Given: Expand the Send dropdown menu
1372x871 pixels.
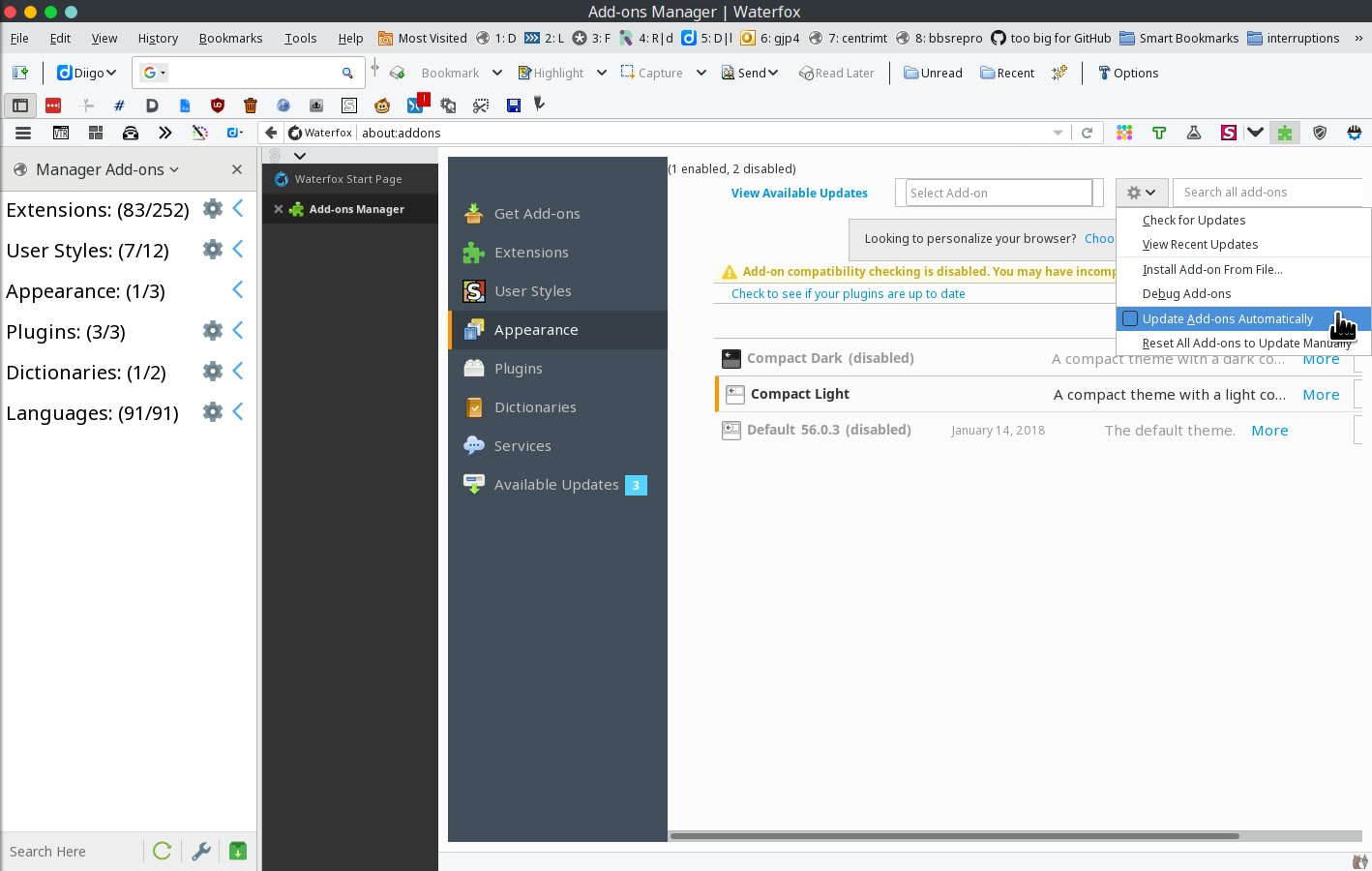Looking at the screenshot, I should 750,73.
